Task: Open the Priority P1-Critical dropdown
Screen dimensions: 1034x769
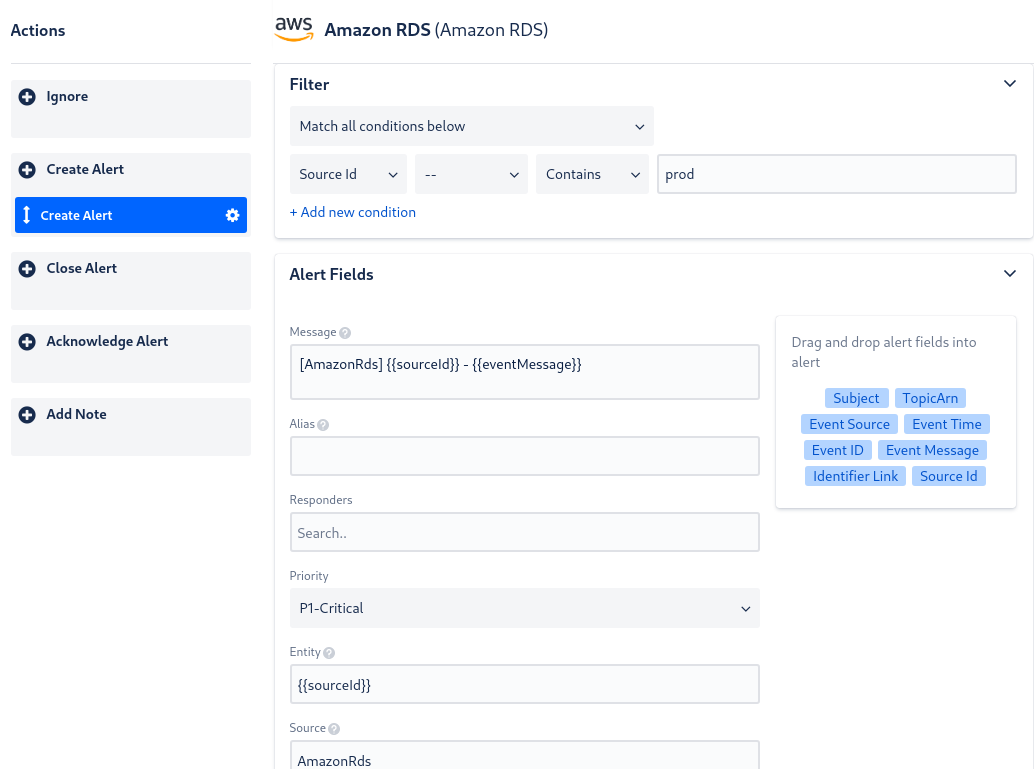Action: point(524,608)
